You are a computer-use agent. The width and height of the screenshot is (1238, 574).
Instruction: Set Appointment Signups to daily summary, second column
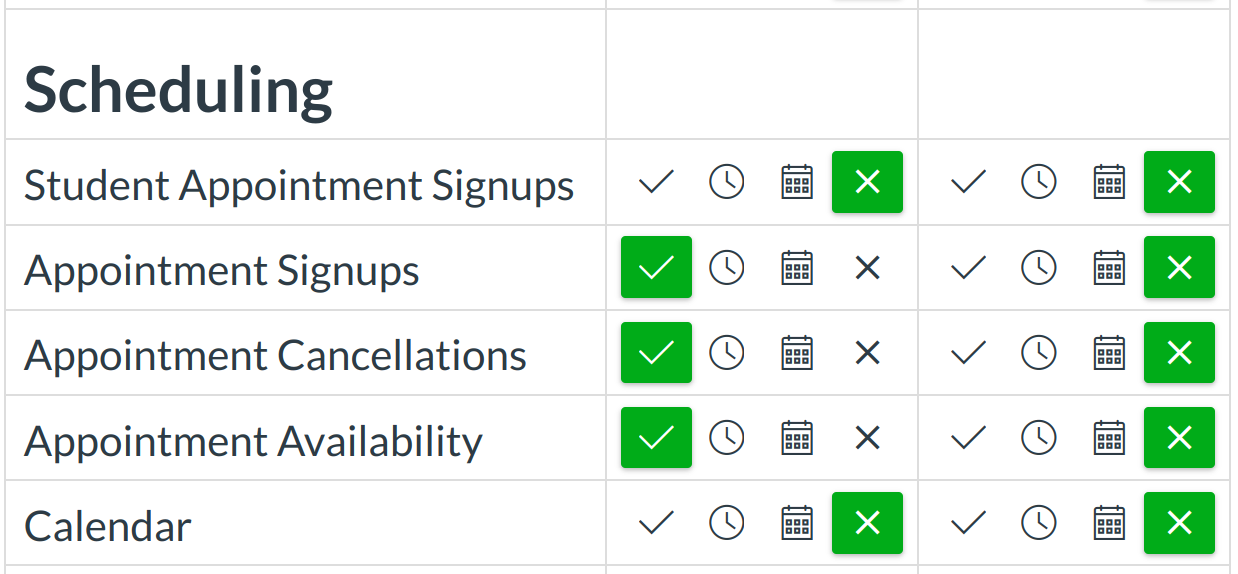(1039, 267)
